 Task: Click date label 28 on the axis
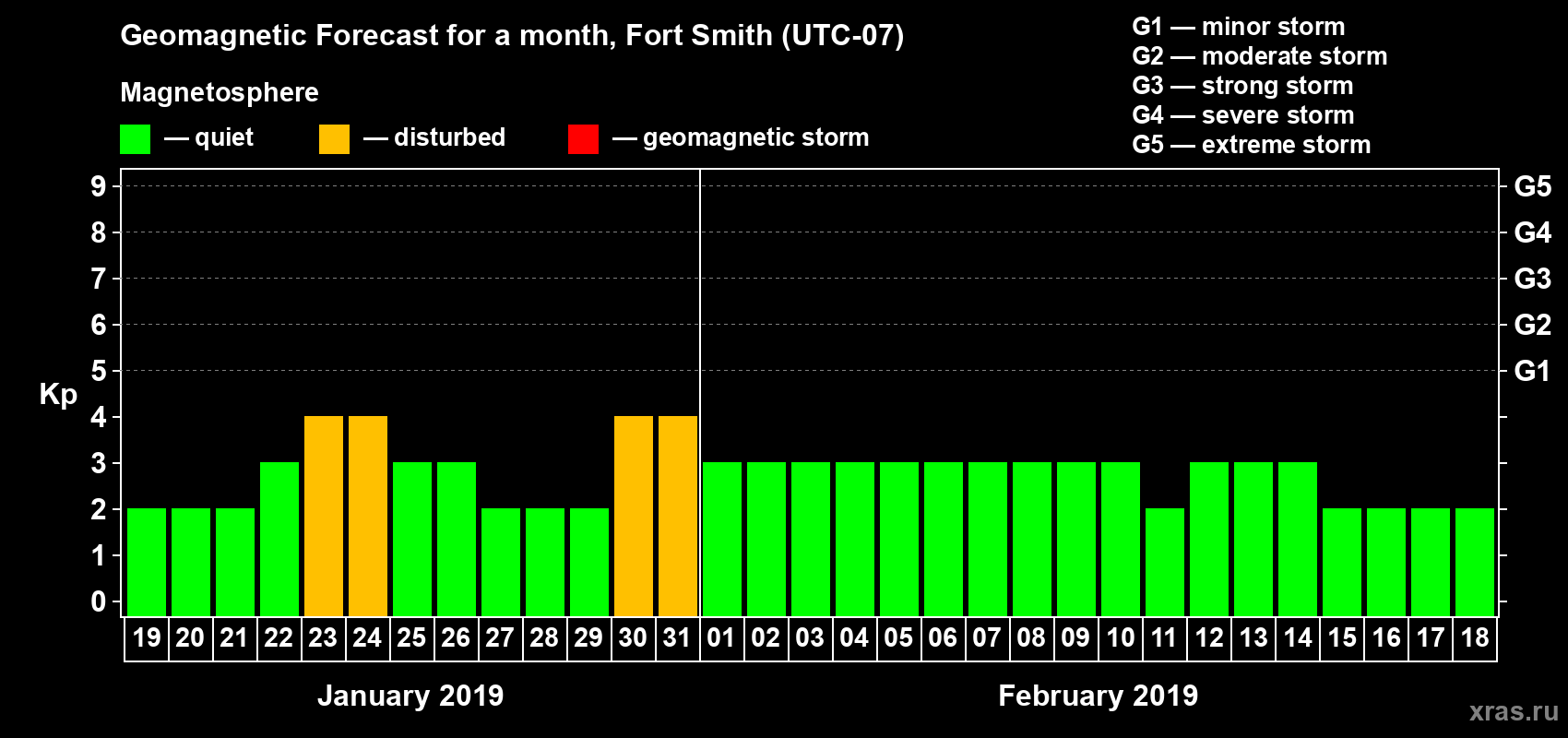[544, 637]
